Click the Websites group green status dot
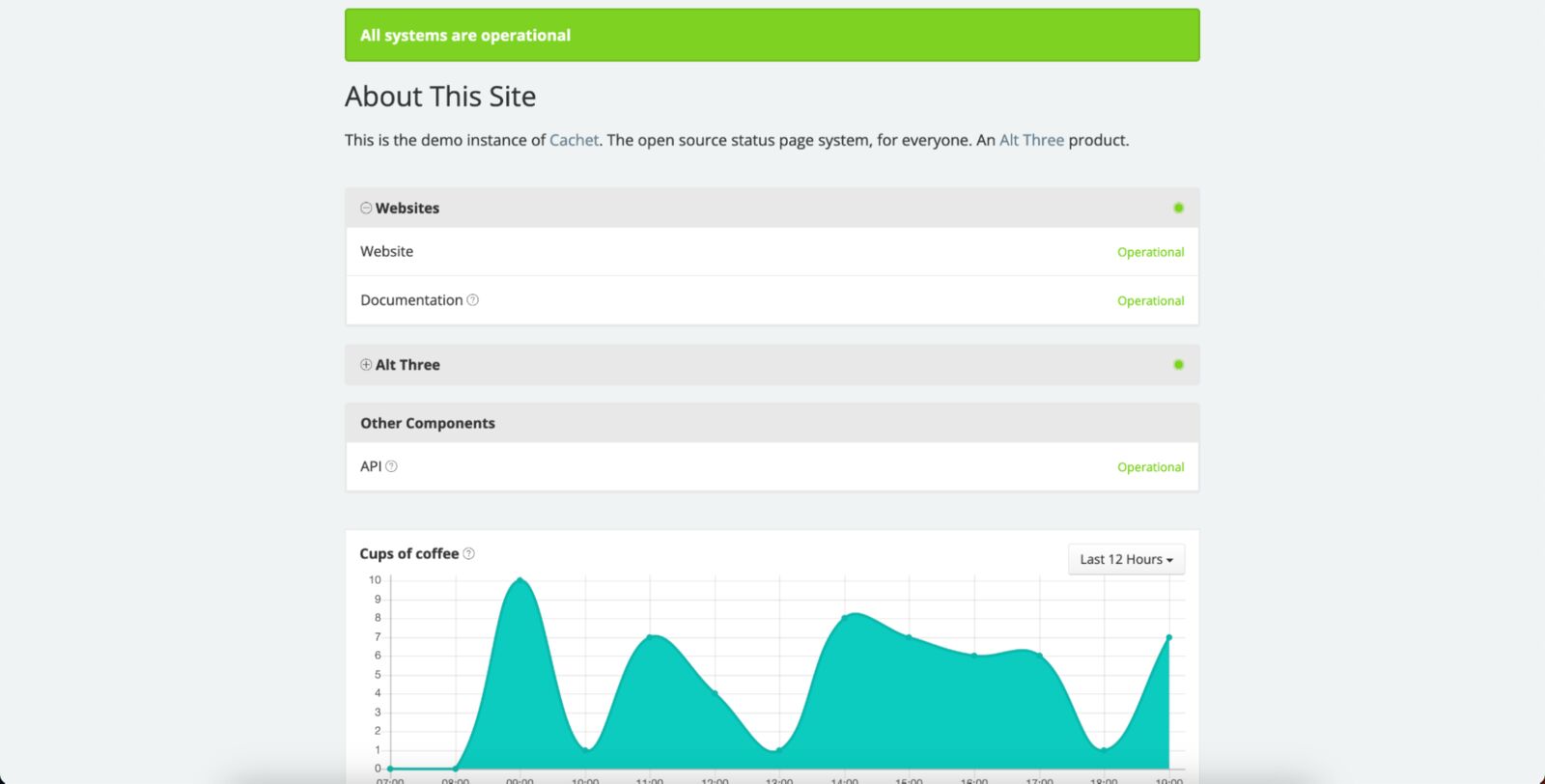This screenshot has height=784, width=1545. (1178, 208)
